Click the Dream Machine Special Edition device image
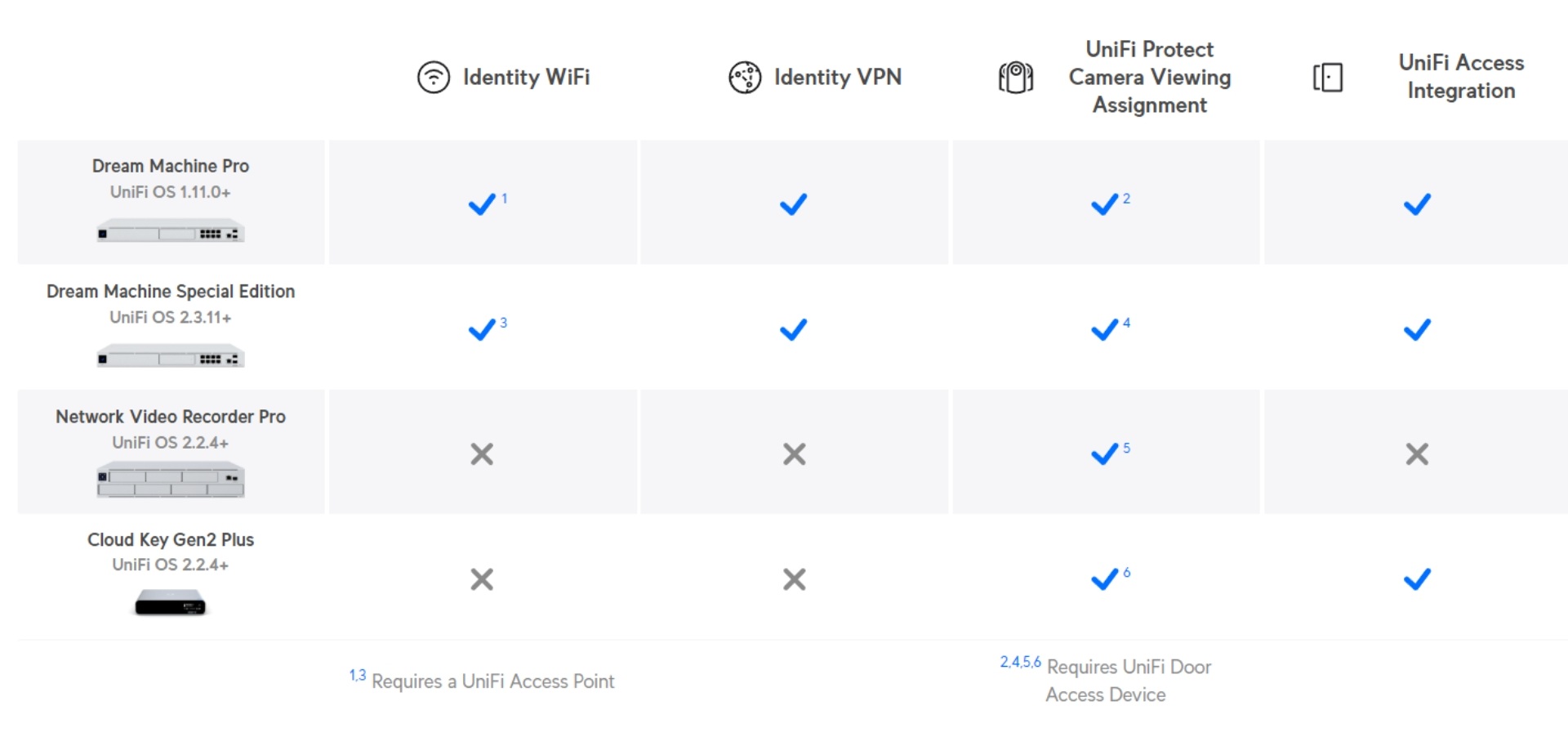This screenshot has width=1568, height=746. click(171, 356)
